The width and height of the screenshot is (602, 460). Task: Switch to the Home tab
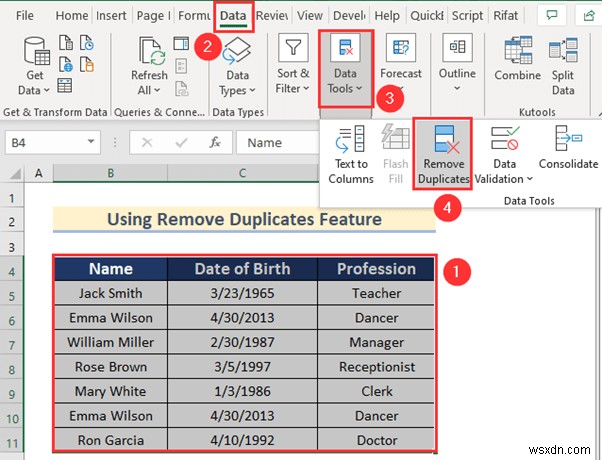point(72,16)
